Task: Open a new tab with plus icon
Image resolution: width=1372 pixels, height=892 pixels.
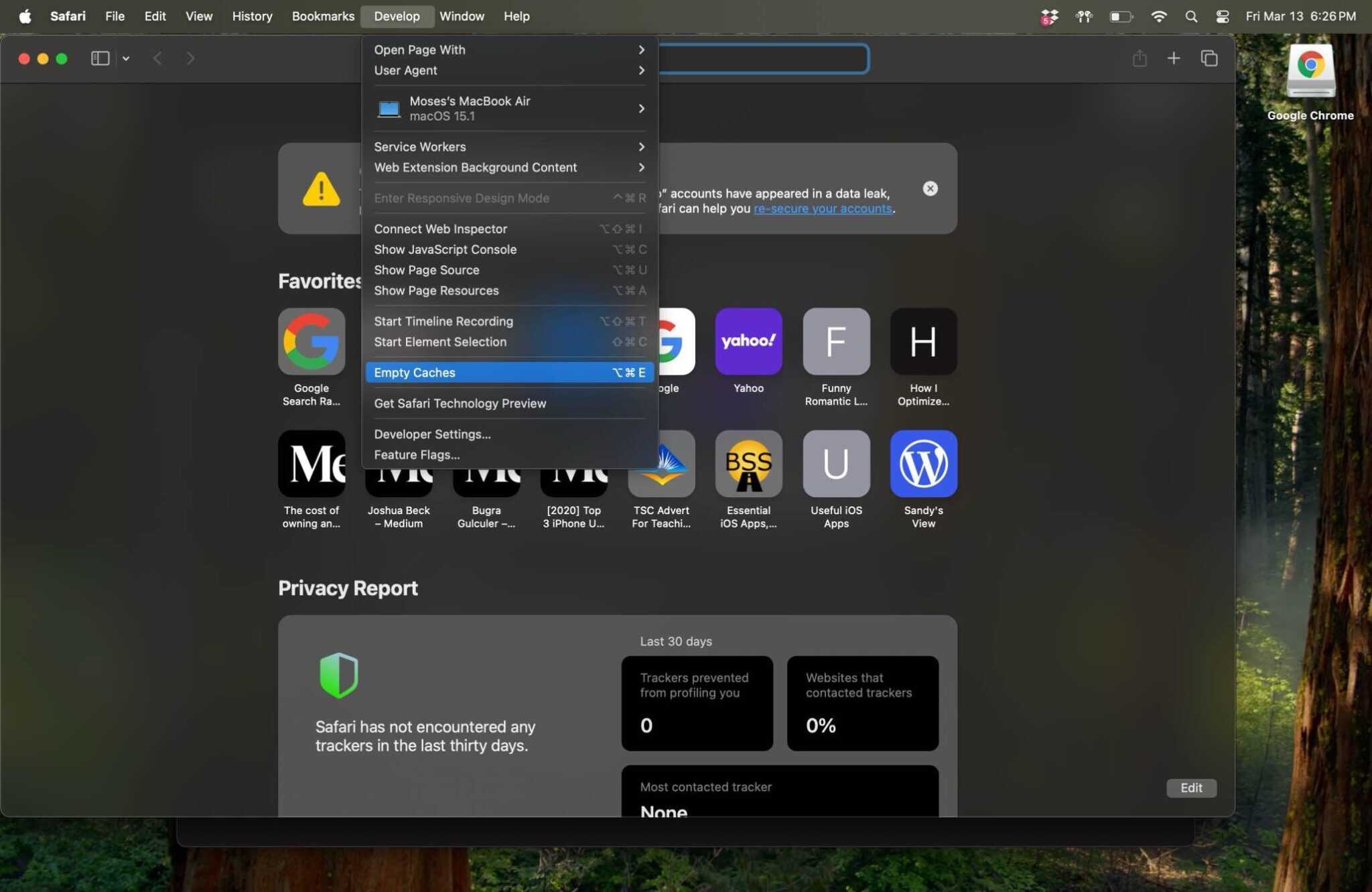Action: point(1174,58)
